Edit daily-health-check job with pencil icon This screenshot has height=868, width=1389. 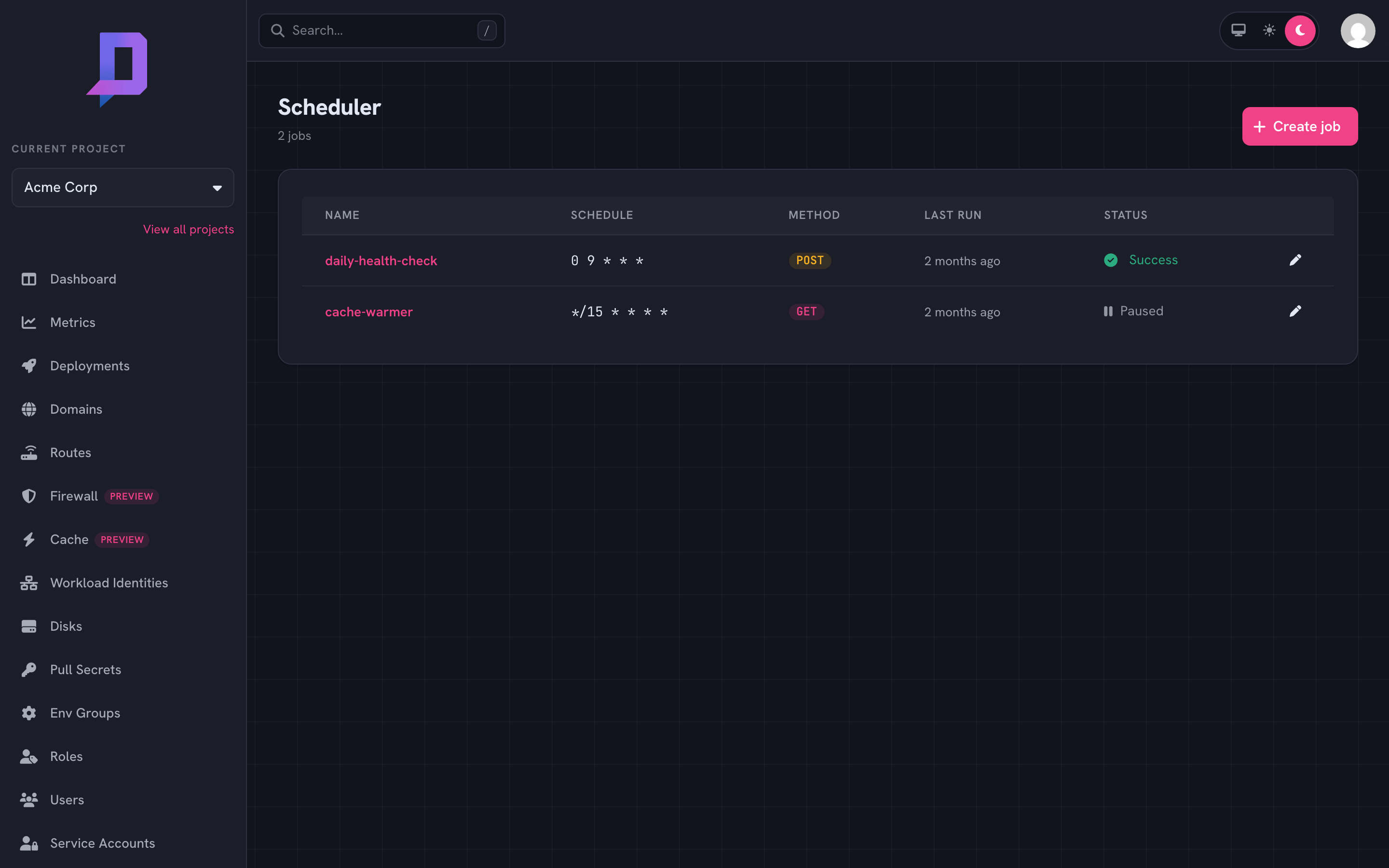coord(1295,260)
